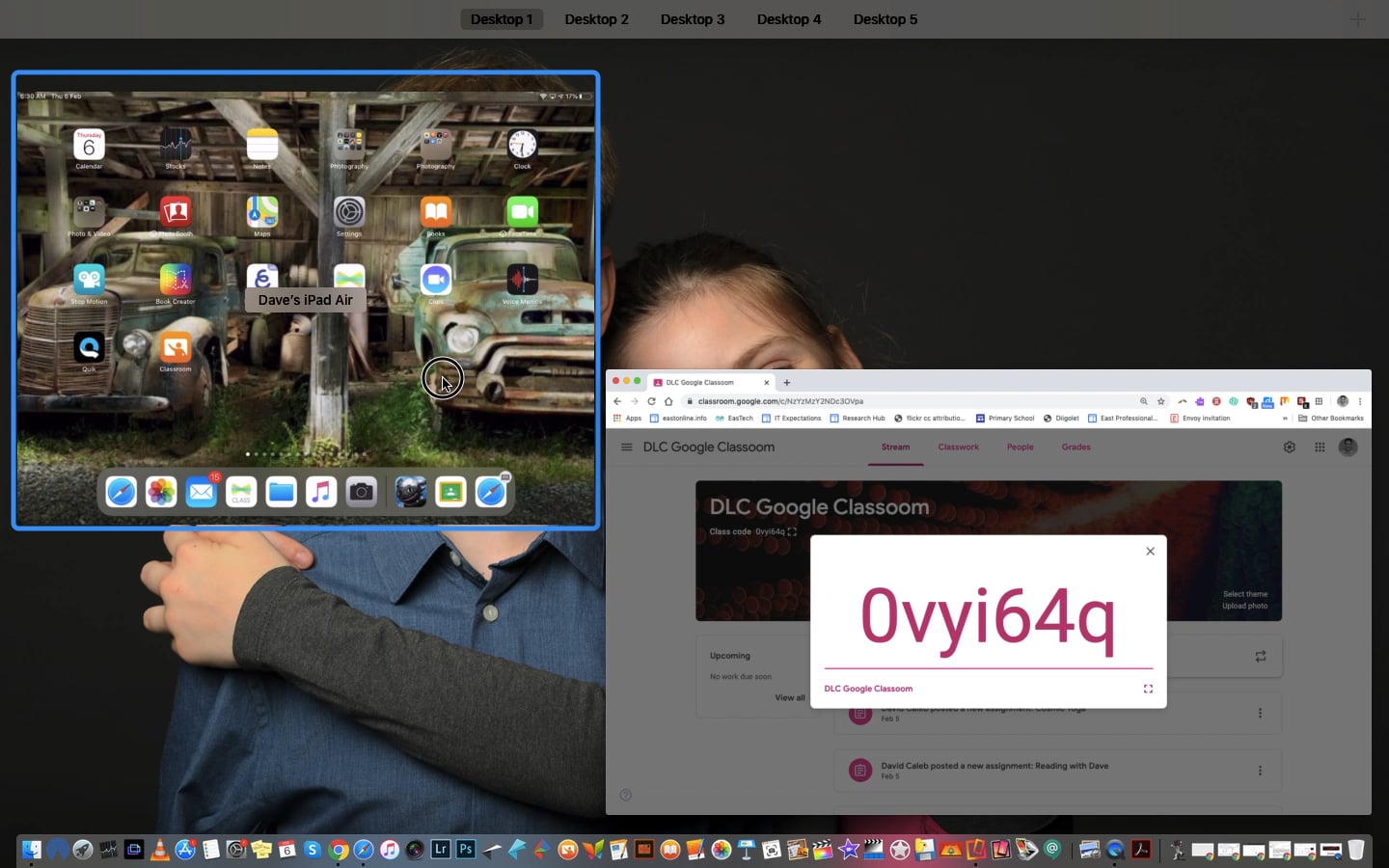
Task: Open a new Chrome tab
Action: [x=786, y=382]
